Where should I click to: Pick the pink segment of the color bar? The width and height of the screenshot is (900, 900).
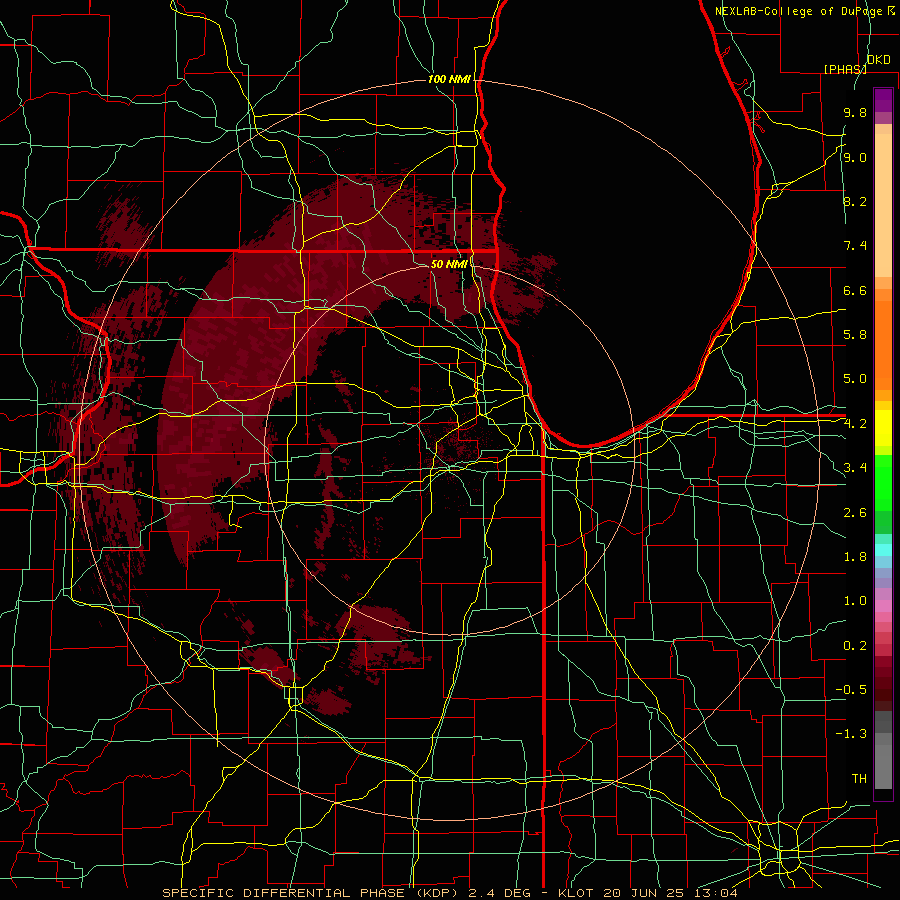click(883, 606)
